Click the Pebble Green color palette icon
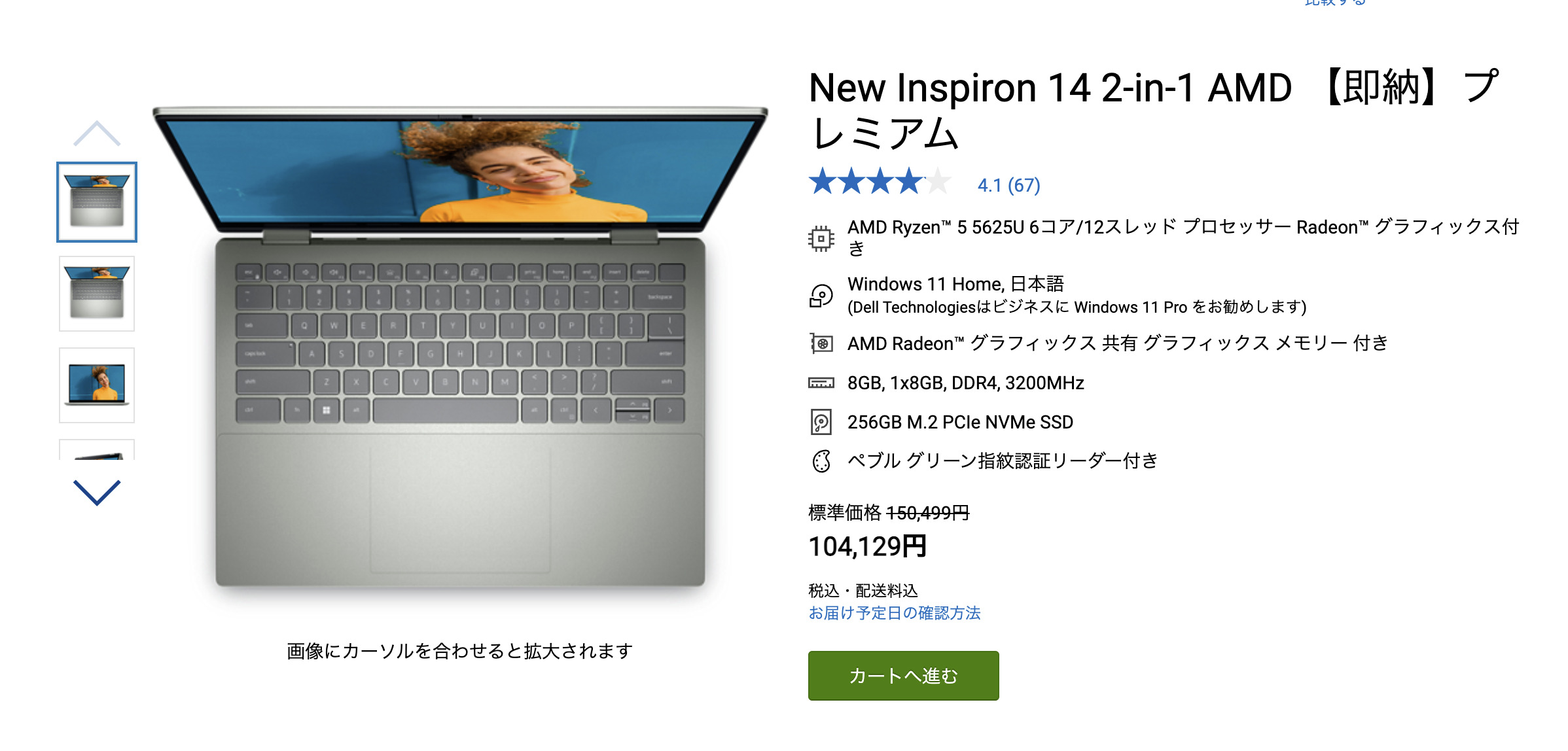 pos(821,461)
